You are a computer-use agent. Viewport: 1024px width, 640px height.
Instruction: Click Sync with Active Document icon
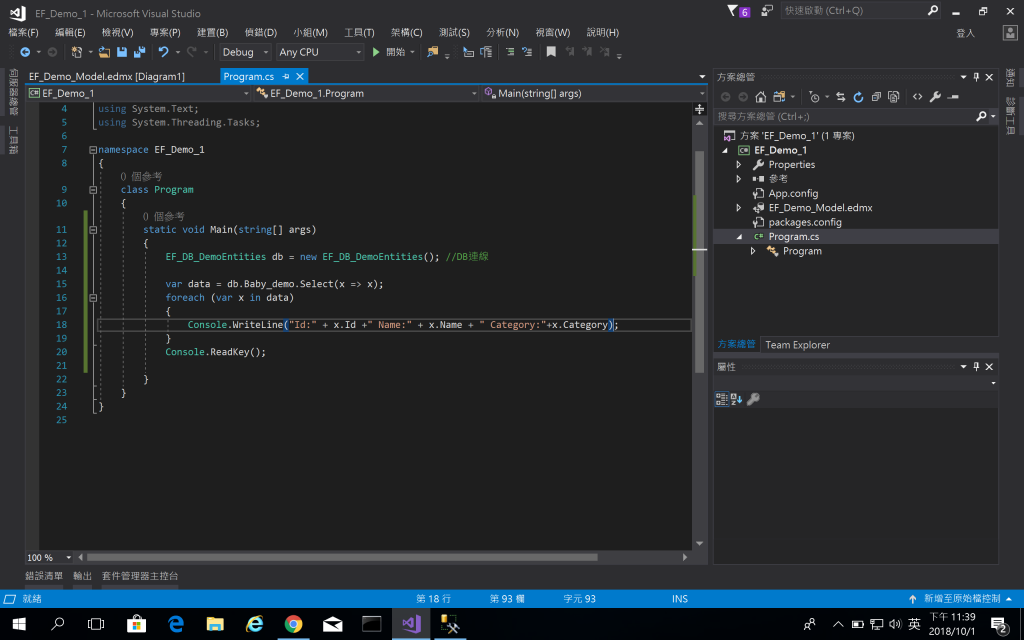coord(840,97)
